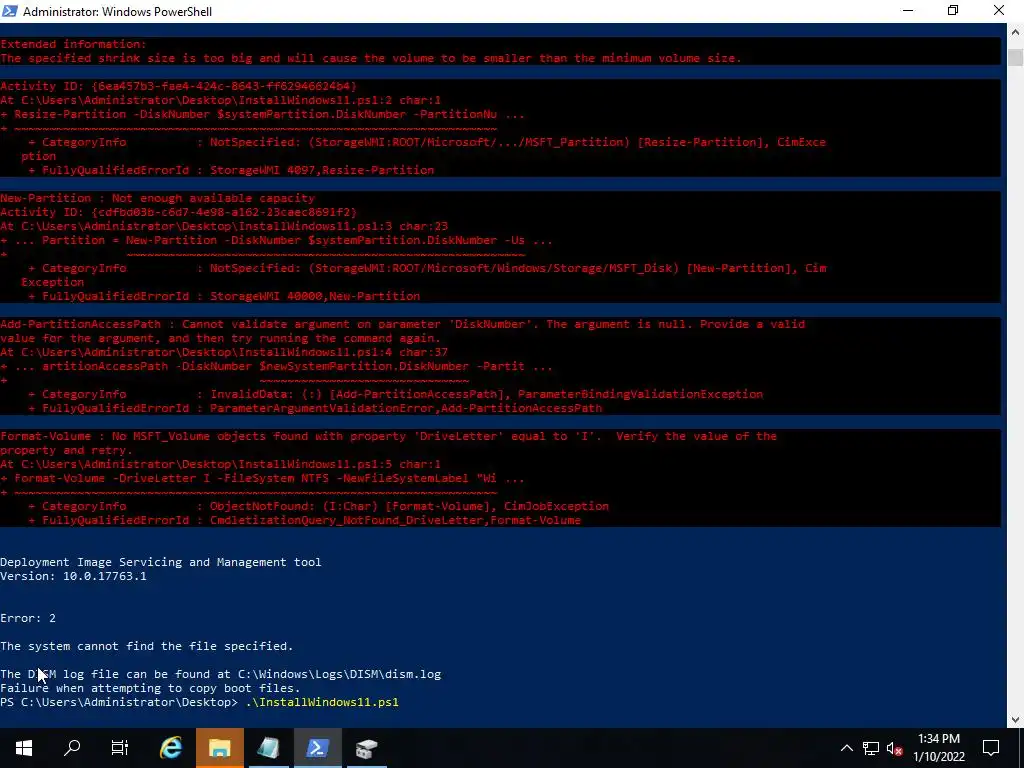Click the scrollbar down arrow
The image size is (1024, 768).
pyautogui.click(x=1016, y=720)
